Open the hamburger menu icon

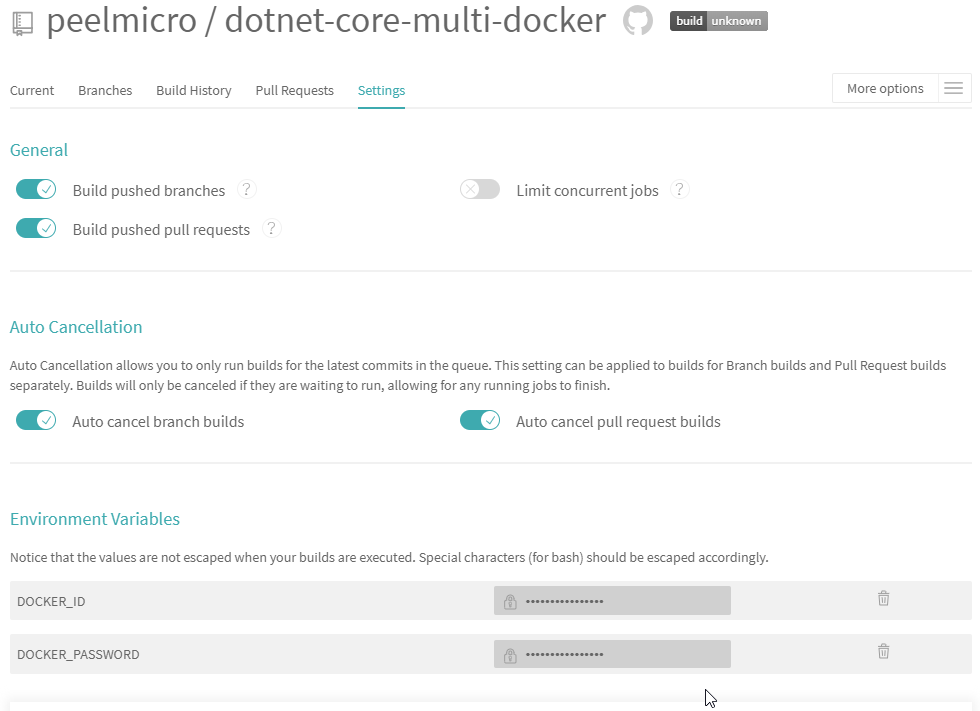(953, 88)
